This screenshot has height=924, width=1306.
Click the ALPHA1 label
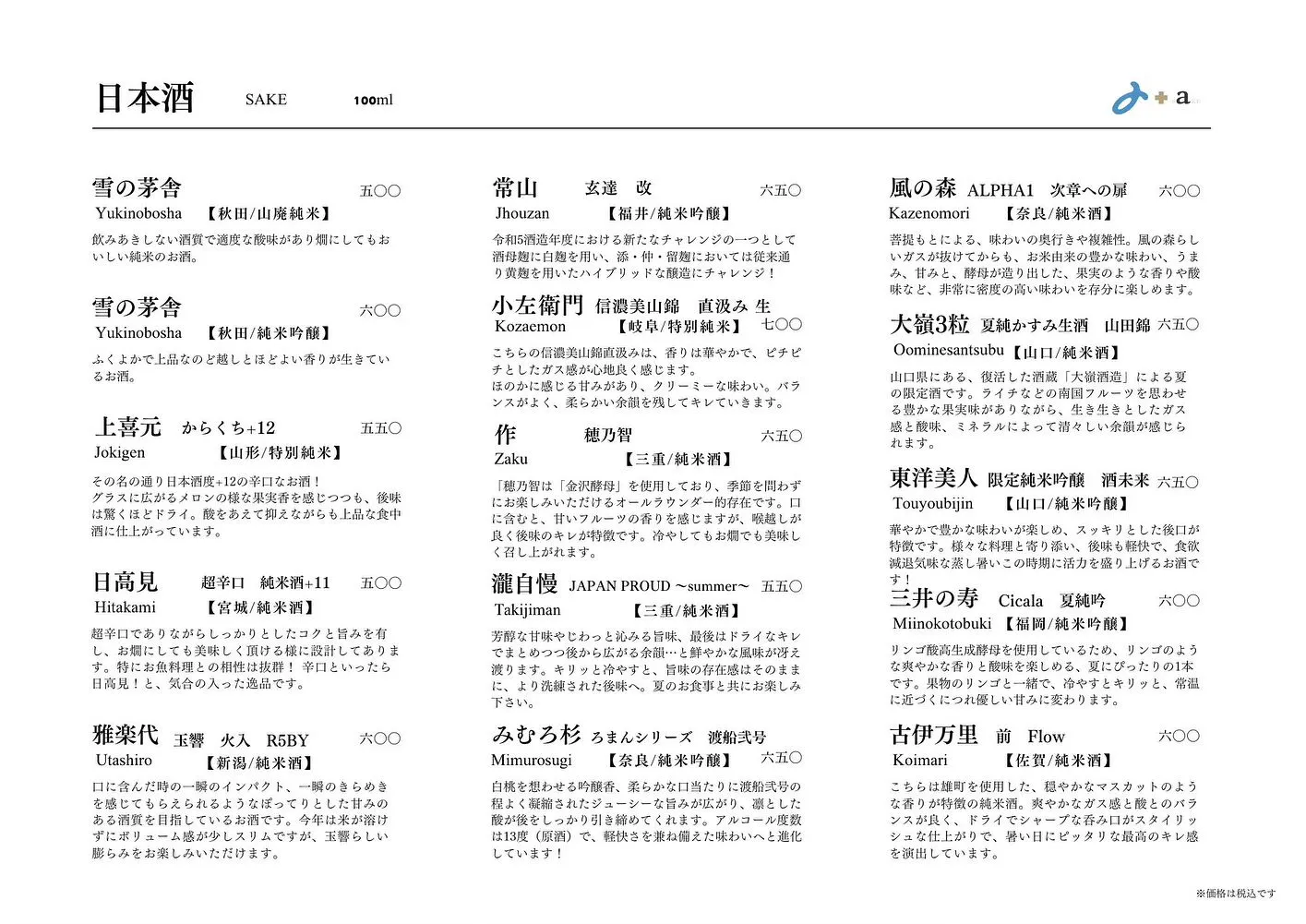[1000, 190]
